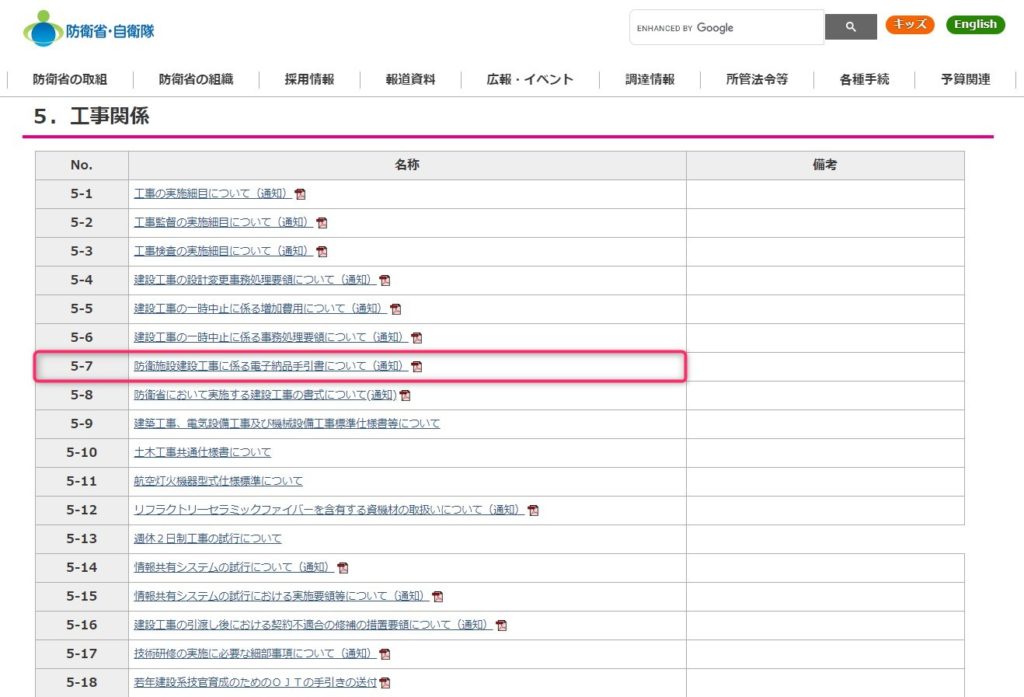The height and width of the screenshot is (697, 1024).
Task: Open PDF icon beside 5-7 電子納品手引書
Action: coord(417,367)
